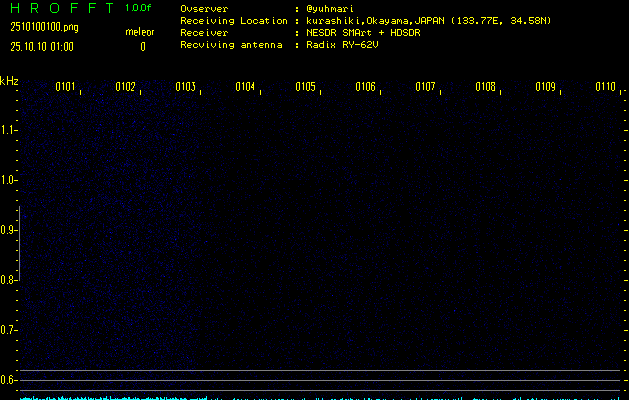Click the HROFFT title text

click(62, 8)
